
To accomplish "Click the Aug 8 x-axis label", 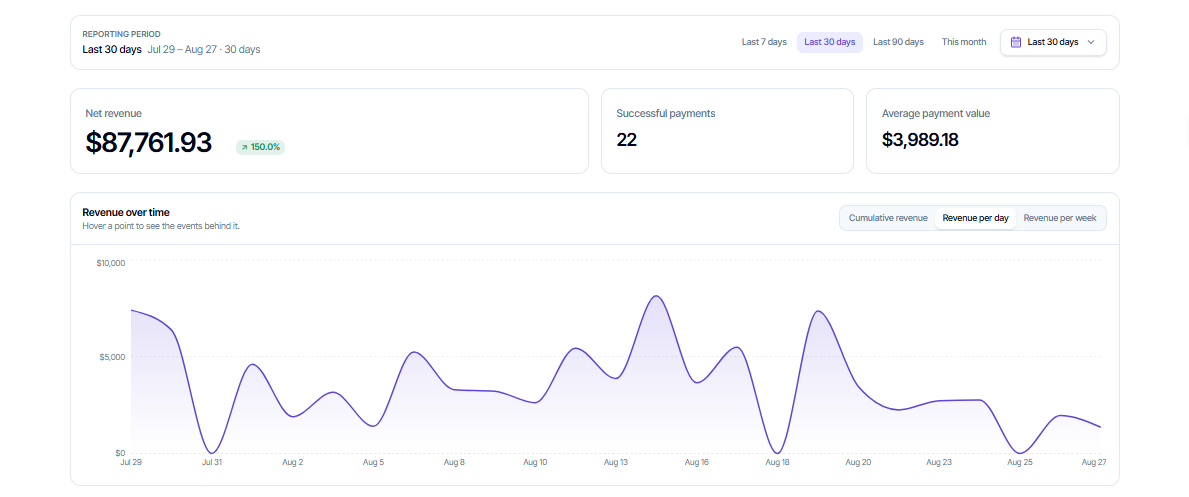I will coord(454,462).
